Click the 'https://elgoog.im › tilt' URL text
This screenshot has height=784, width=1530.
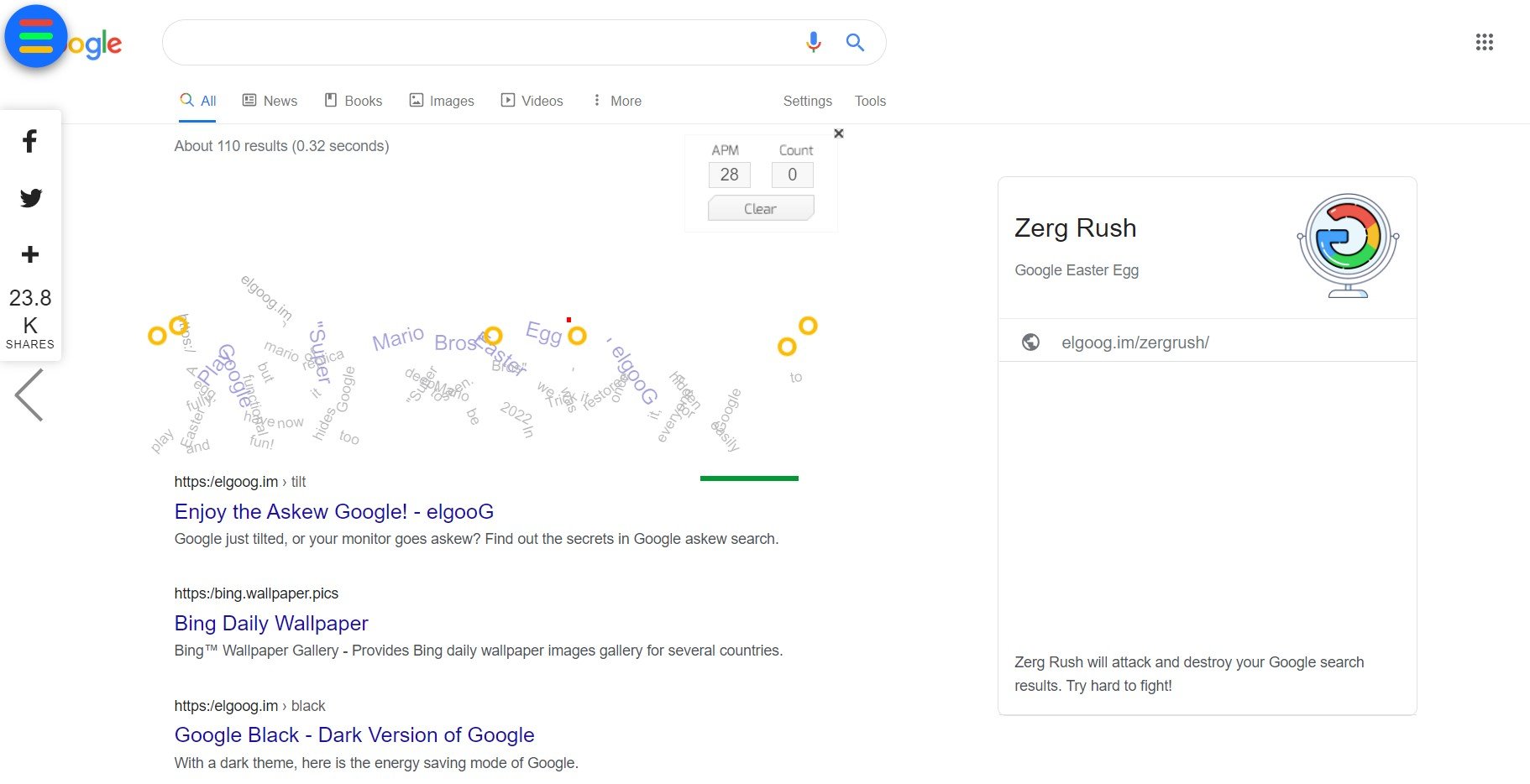(x=240, y=482)
